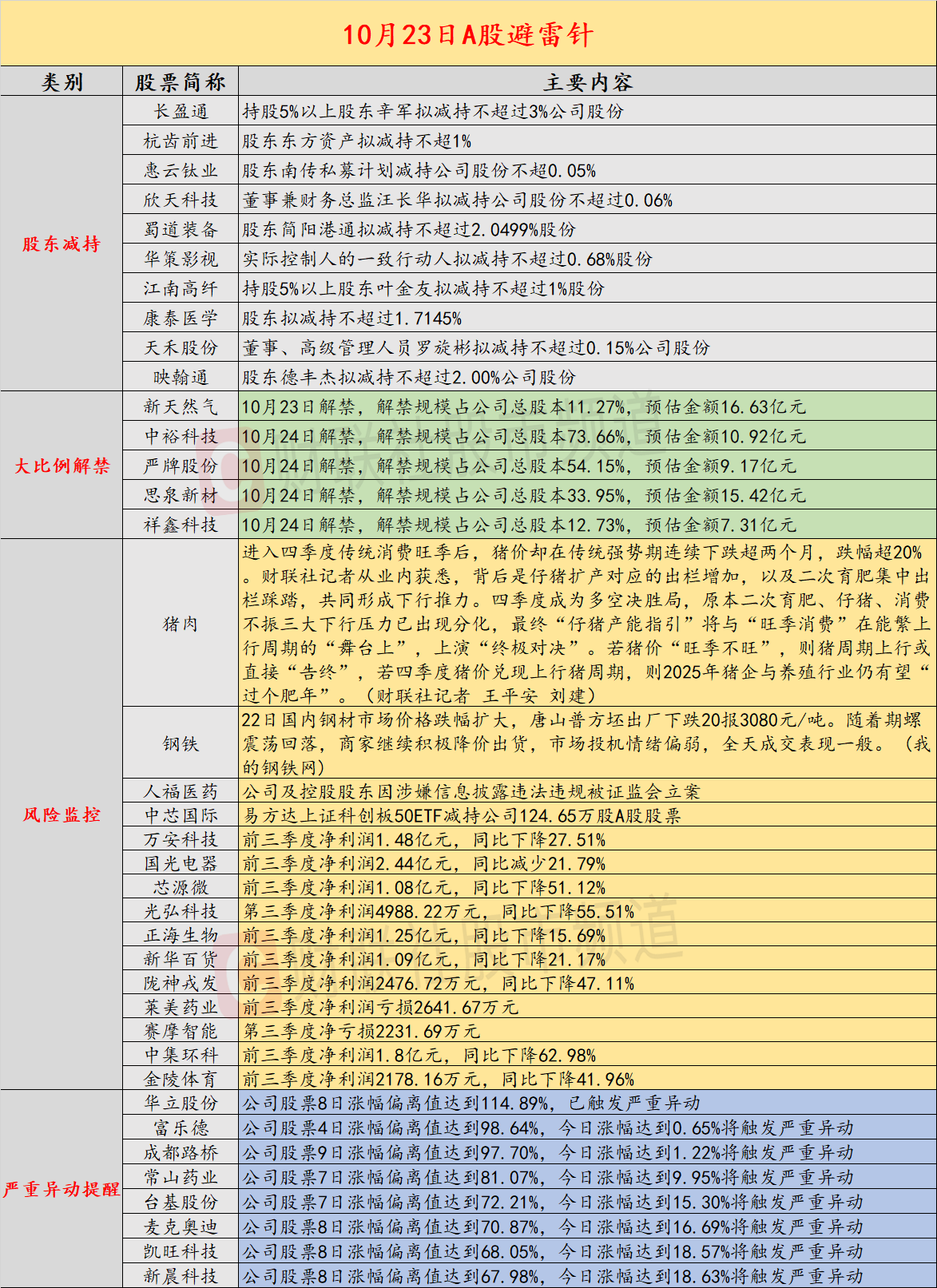Image resolution: width=937 pixels, height=1288 pixels.
Task: Select stock name '华立股份'
Action: point(181,1103)
